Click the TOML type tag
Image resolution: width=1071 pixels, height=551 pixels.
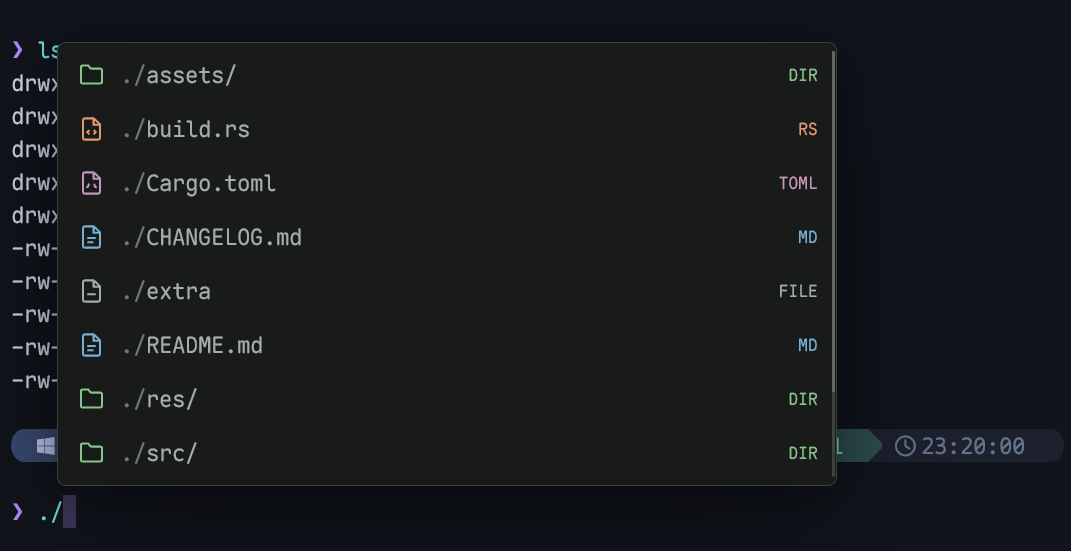pos(798,183)
